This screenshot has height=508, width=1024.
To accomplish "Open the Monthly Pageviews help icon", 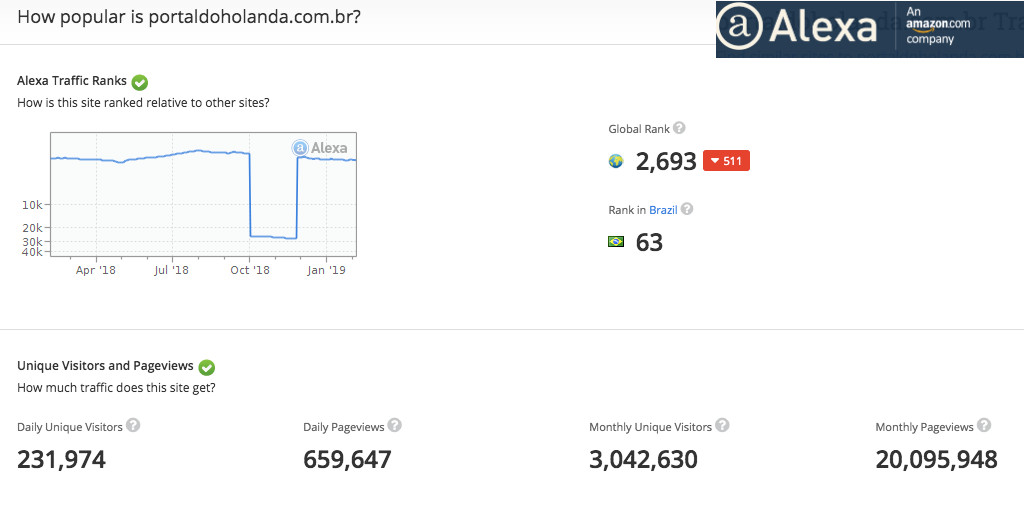I will click(x=984, y=425).
